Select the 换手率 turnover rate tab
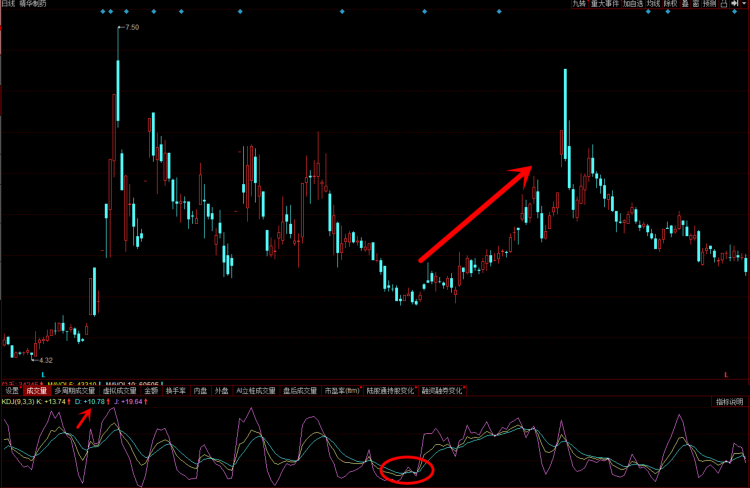750x488 pixels. point(176,391)
